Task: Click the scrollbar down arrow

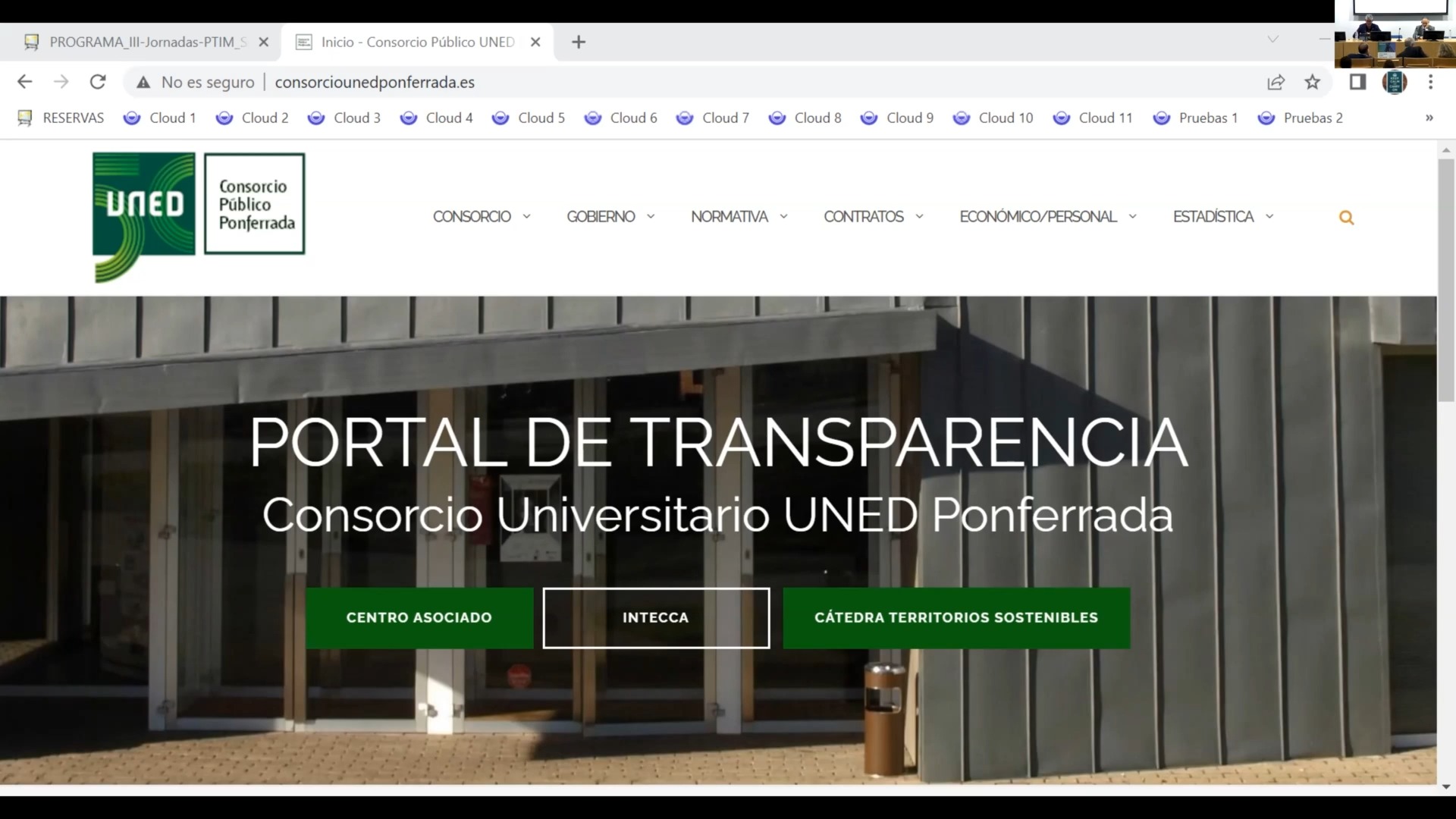Action: pos(1446,787)
